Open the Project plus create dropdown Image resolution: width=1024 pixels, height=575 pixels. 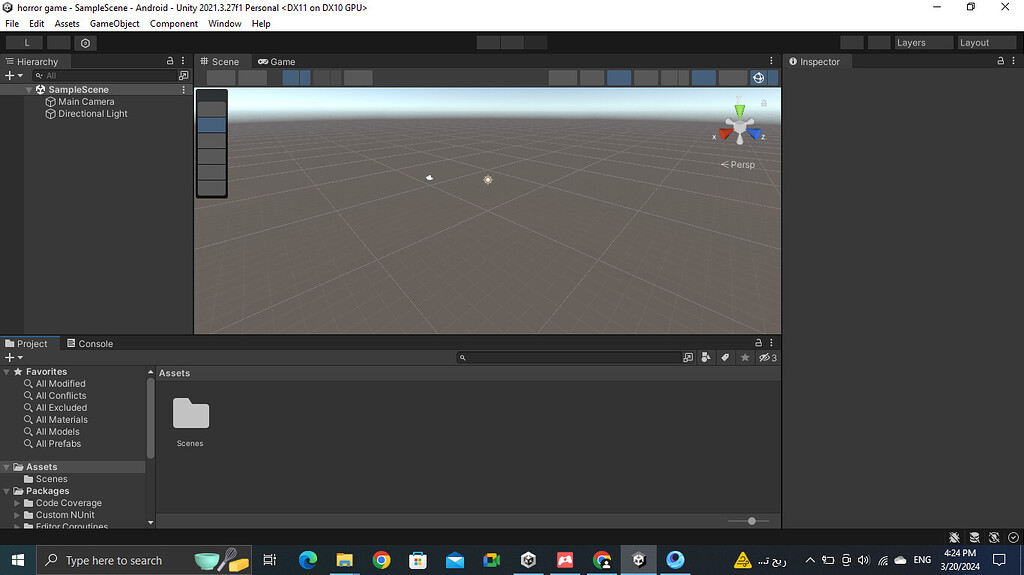pos(14,357)
